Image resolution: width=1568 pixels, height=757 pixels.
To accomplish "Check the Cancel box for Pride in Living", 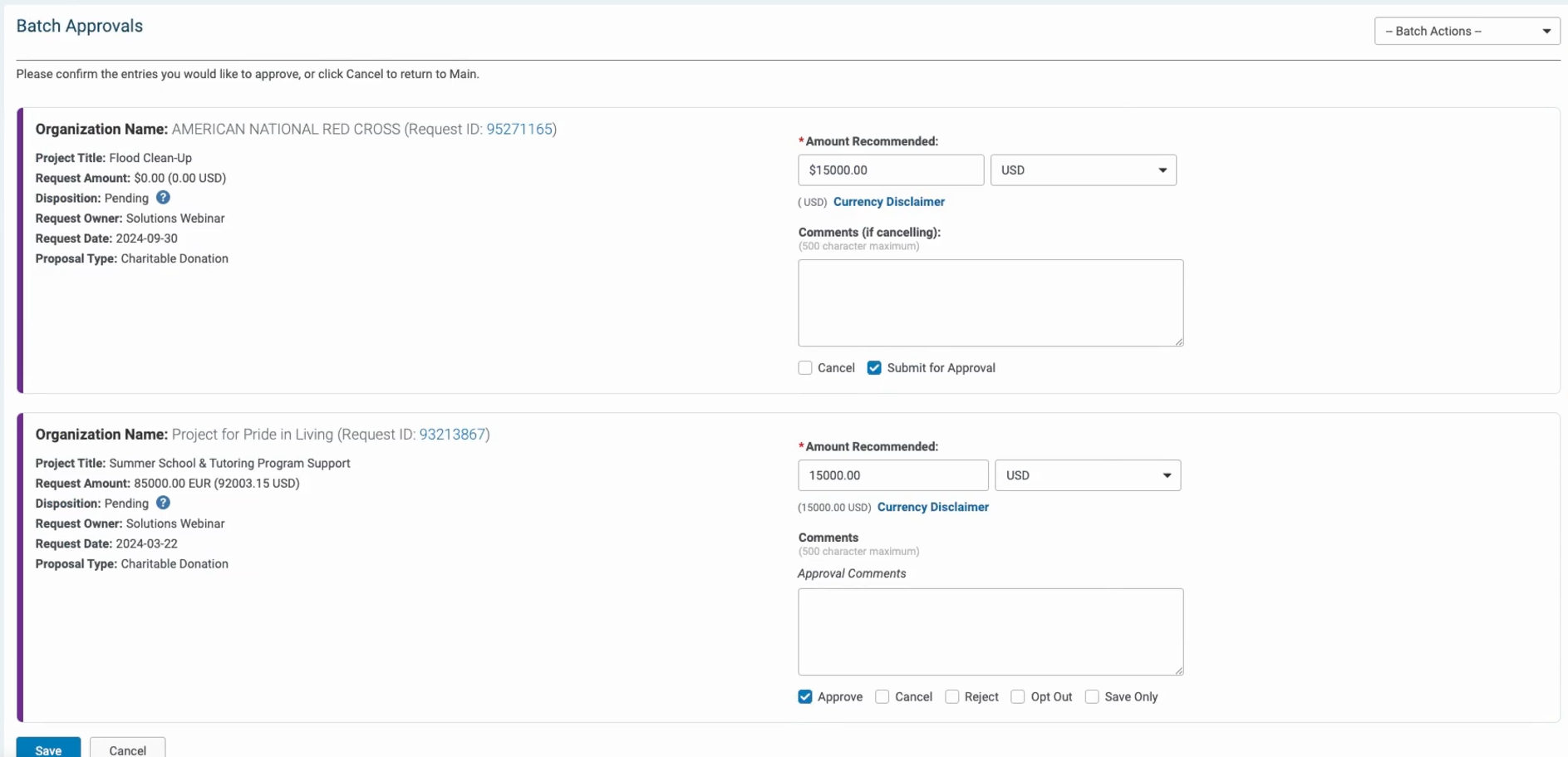I will [x=882, y=697].
